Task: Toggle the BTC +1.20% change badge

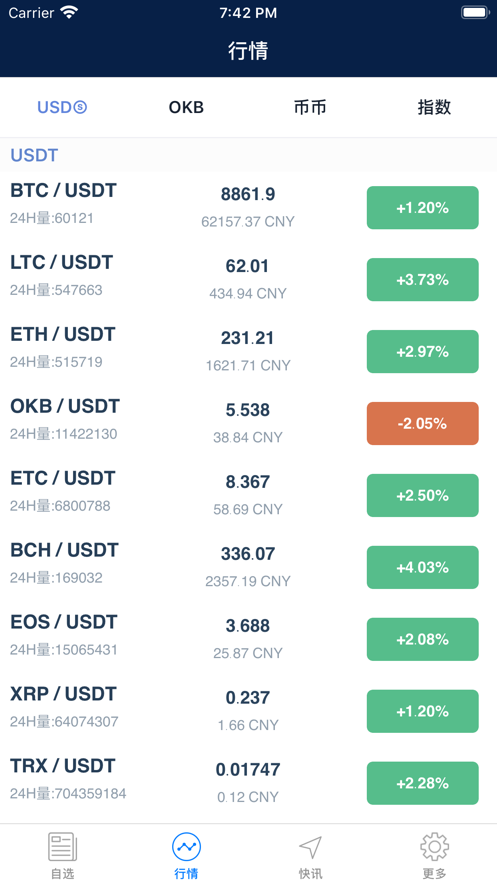Action: [x=423, y=208]
